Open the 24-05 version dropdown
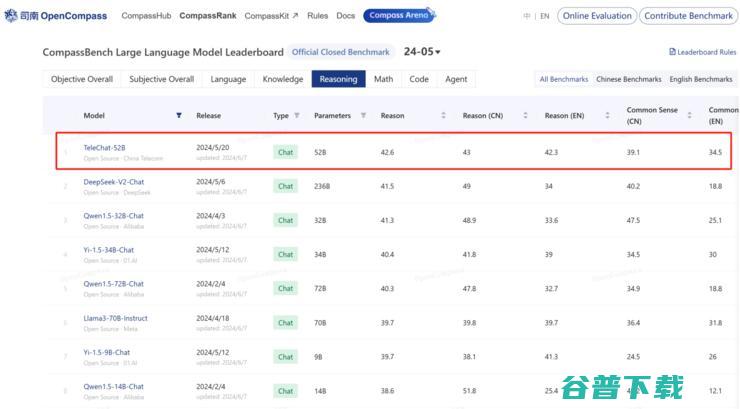Image resolution: width=740 pixels, height=409 pixels. coord(422,52)
